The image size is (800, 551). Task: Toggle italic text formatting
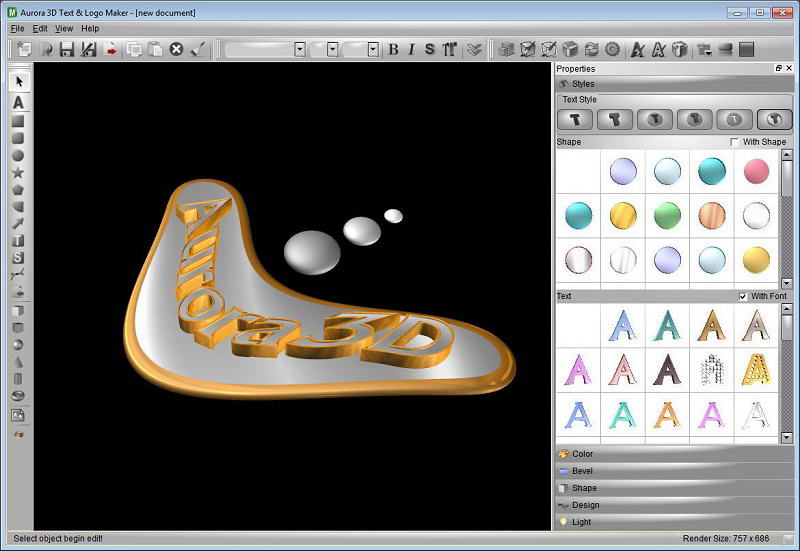(x=411, y=49)
